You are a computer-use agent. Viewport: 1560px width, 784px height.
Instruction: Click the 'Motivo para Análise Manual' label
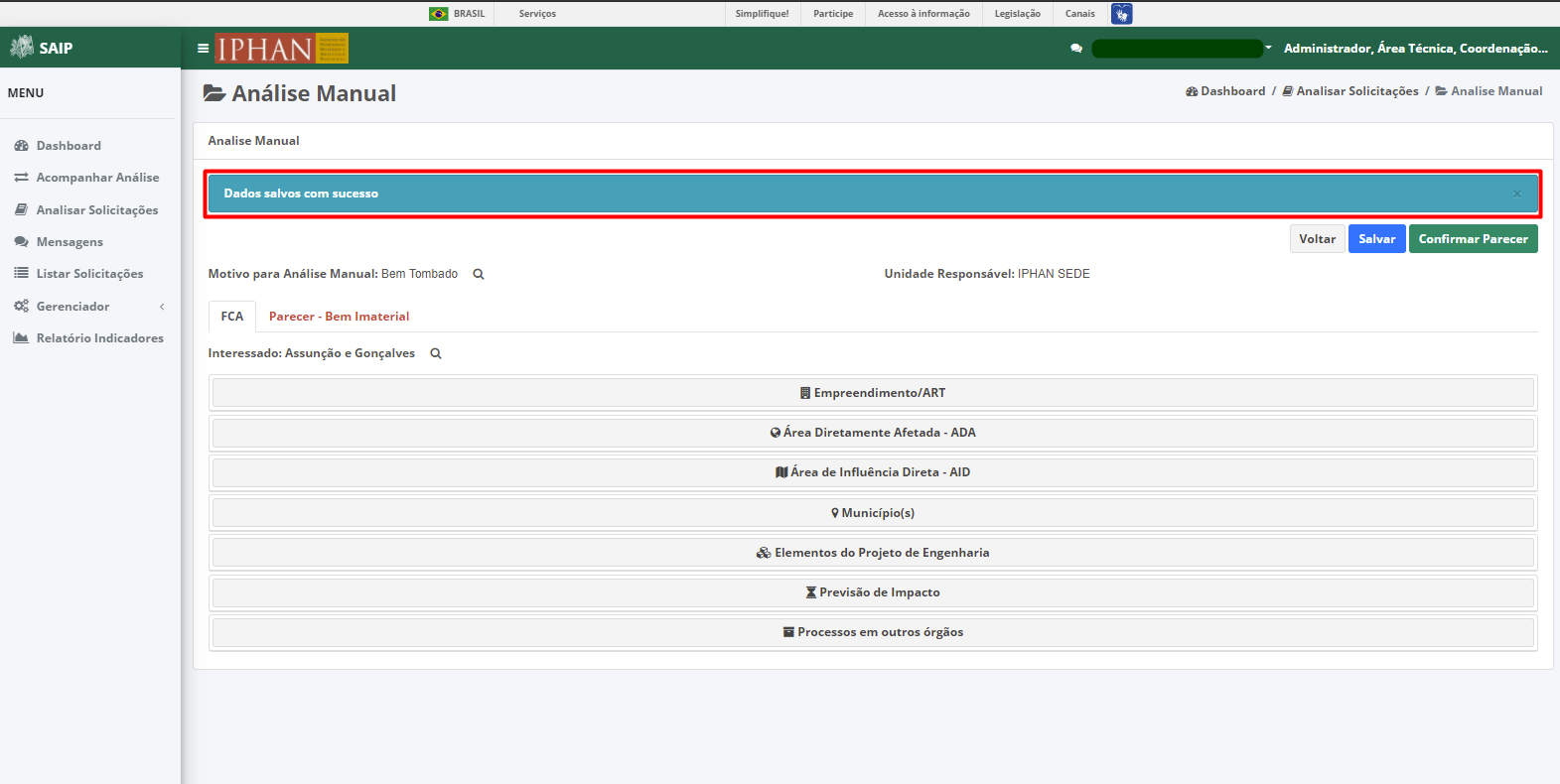point(293,274)
